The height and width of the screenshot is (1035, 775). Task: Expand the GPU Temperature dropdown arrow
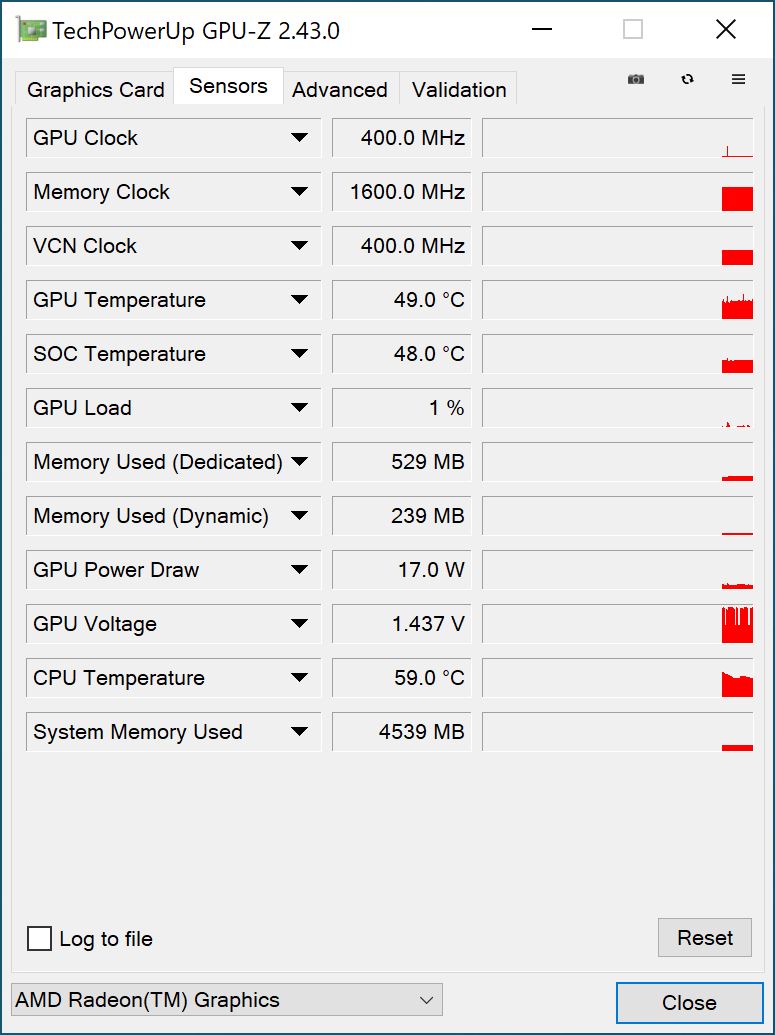[299, 300]
